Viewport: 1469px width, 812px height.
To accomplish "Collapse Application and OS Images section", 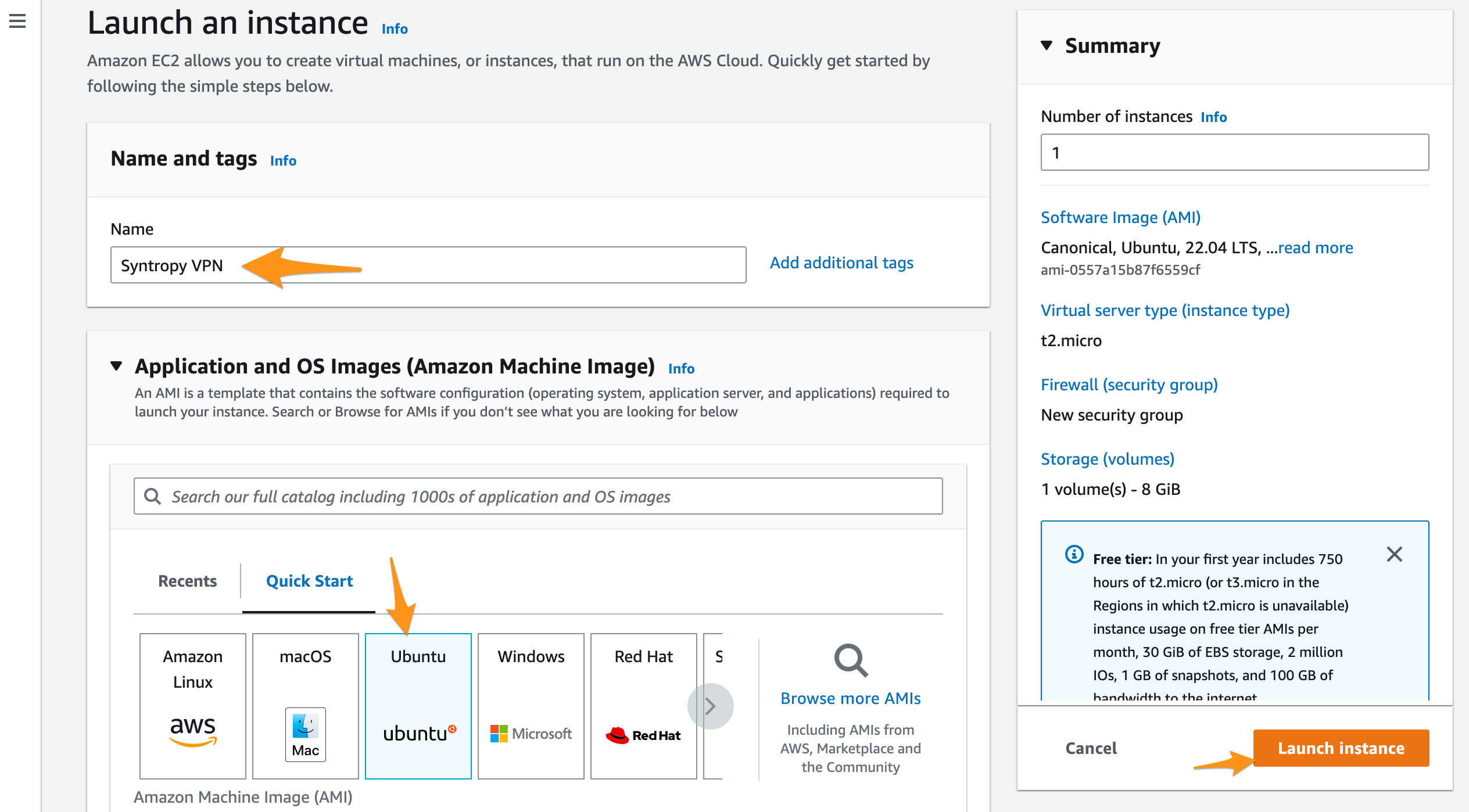I will click(116, 366).
